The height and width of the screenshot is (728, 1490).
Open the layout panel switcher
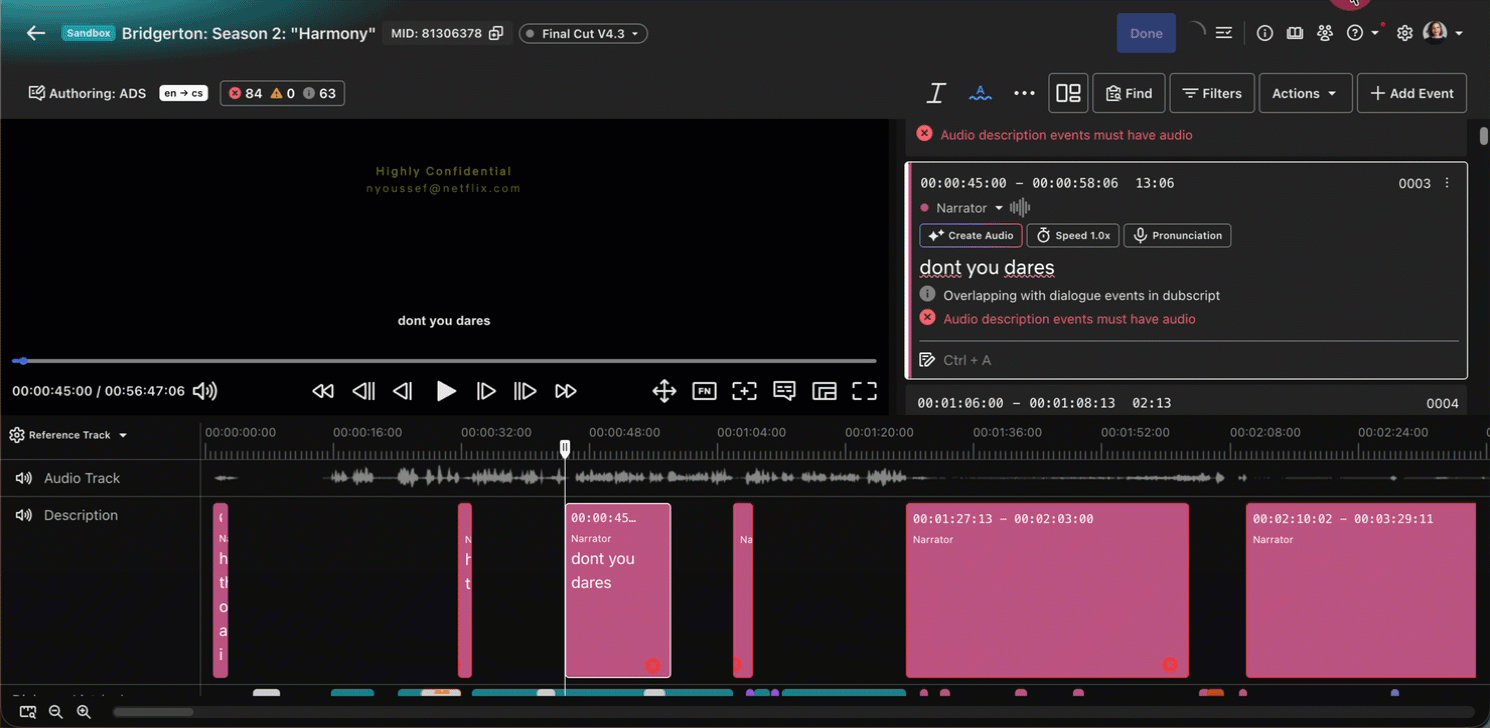coord(1068,93)
